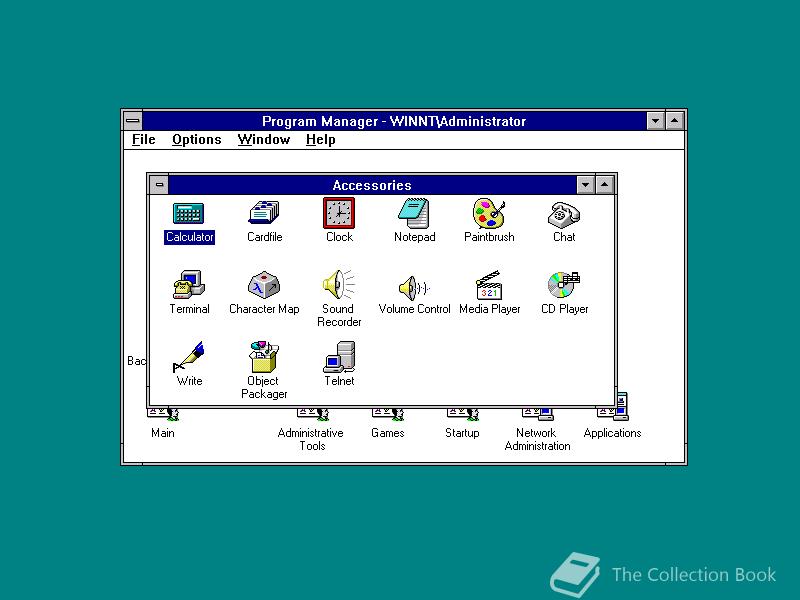This screenshot has height=600, width=800.
Task: Launch the Cardfile program icon
Action: click(264, 213)
